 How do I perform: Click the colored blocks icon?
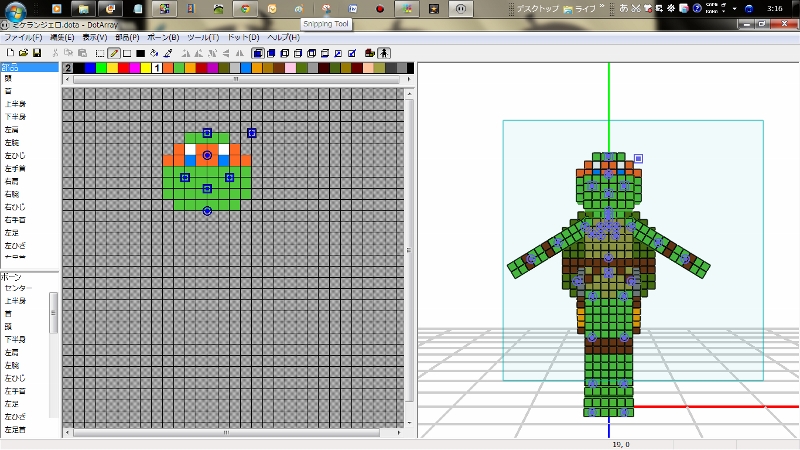pos(370,53)
